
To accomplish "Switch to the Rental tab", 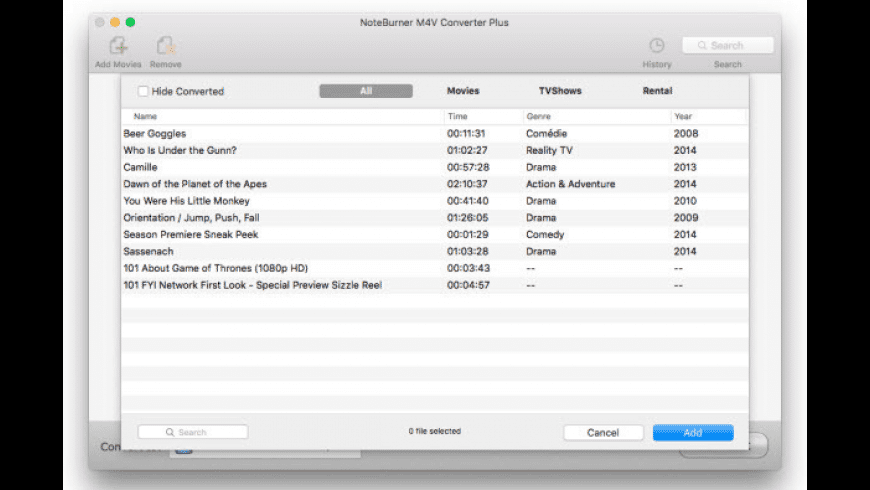I will click(657, 91).
